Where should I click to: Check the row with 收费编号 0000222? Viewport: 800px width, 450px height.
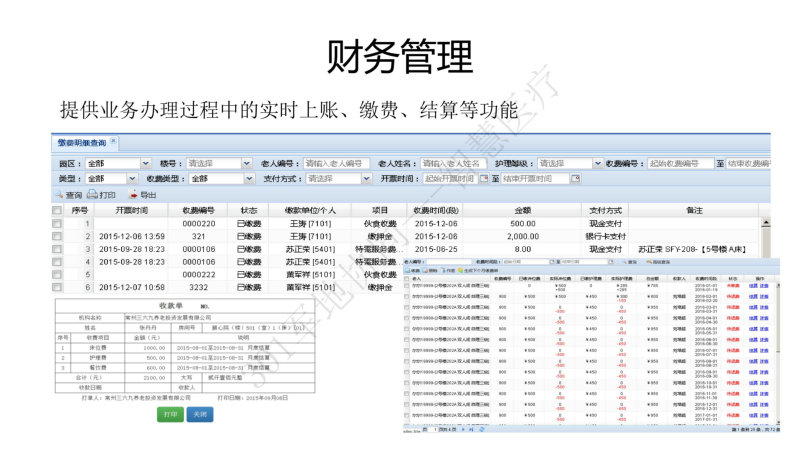pyautogui.click(x=57, y=274)
